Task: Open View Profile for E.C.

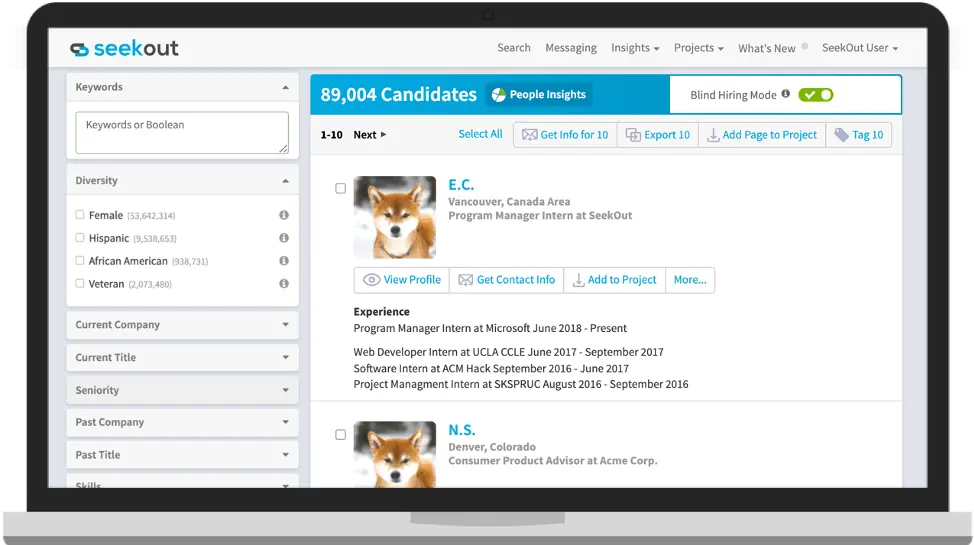Action: (402, 280)
